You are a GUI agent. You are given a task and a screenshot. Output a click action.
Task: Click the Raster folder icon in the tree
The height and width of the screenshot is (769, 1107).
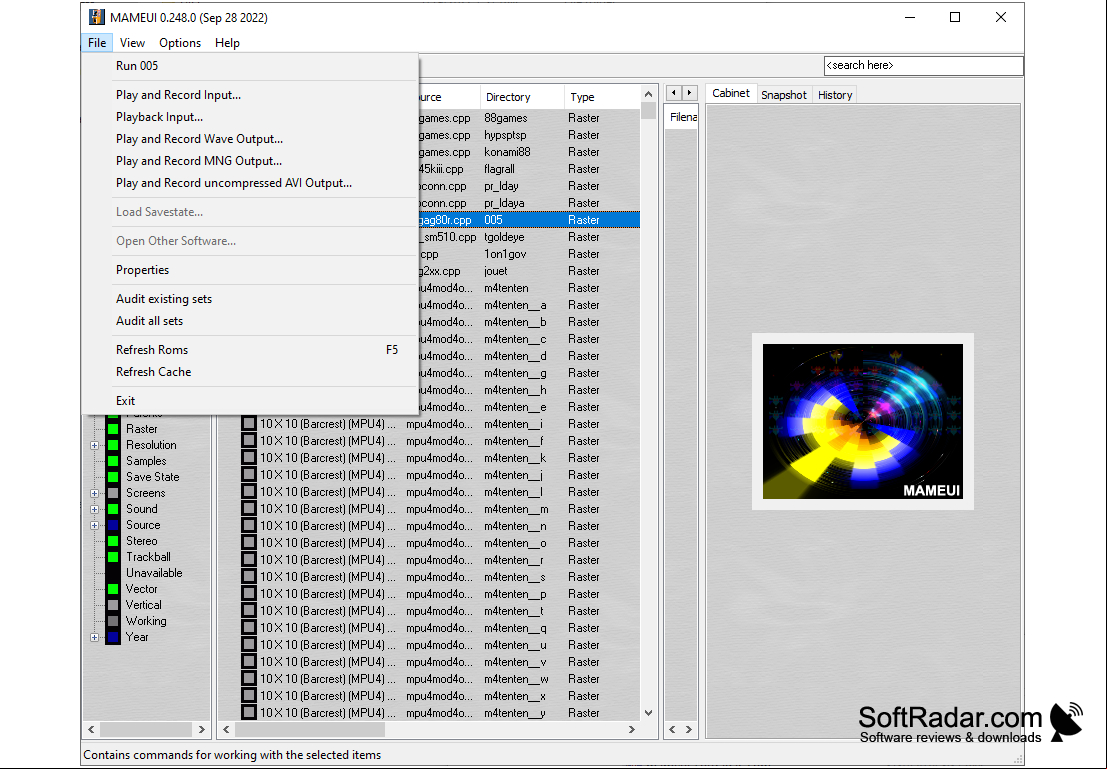click(x=113, y=429)
